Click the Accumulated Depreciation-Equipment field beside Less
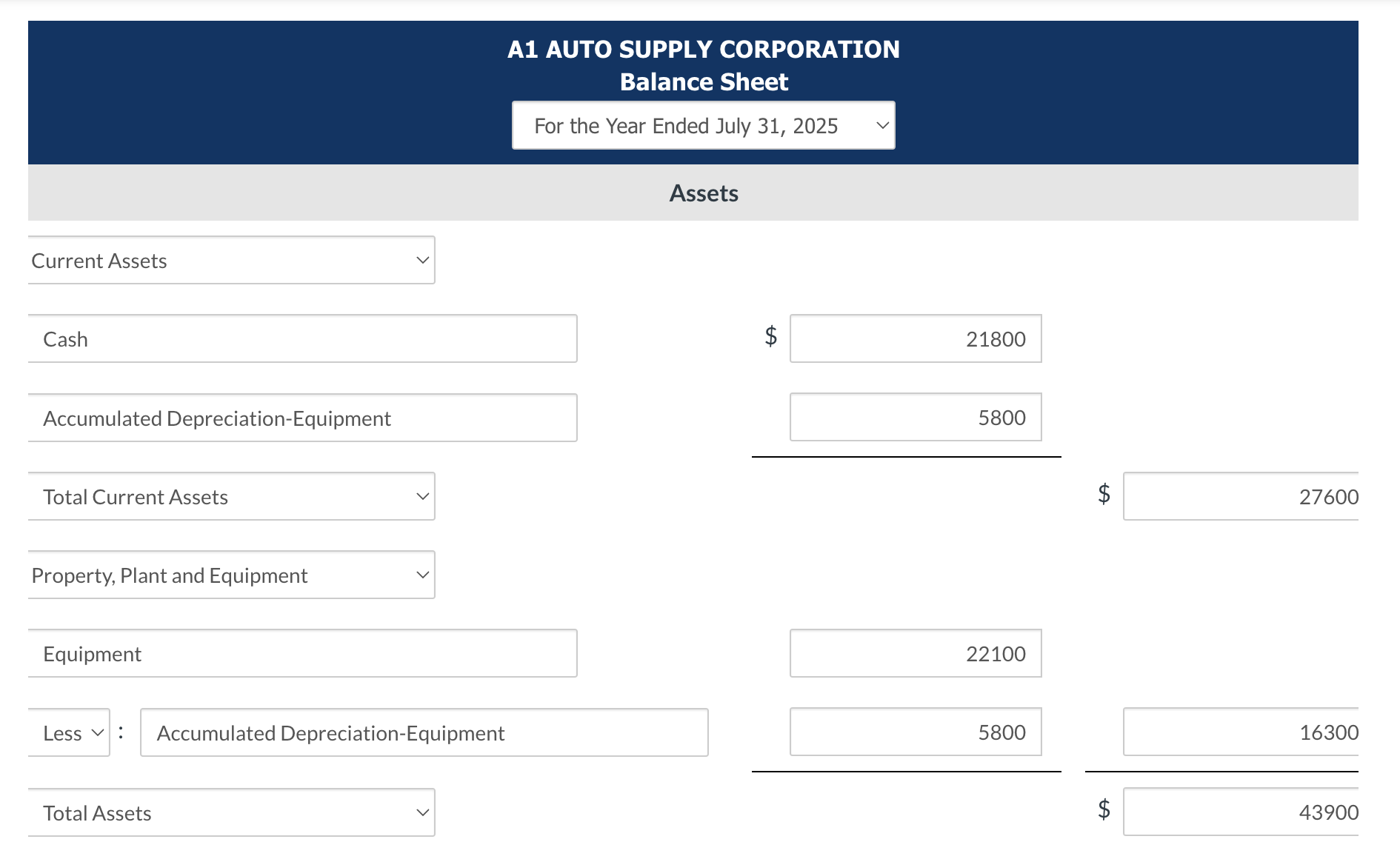 [424, 732]
